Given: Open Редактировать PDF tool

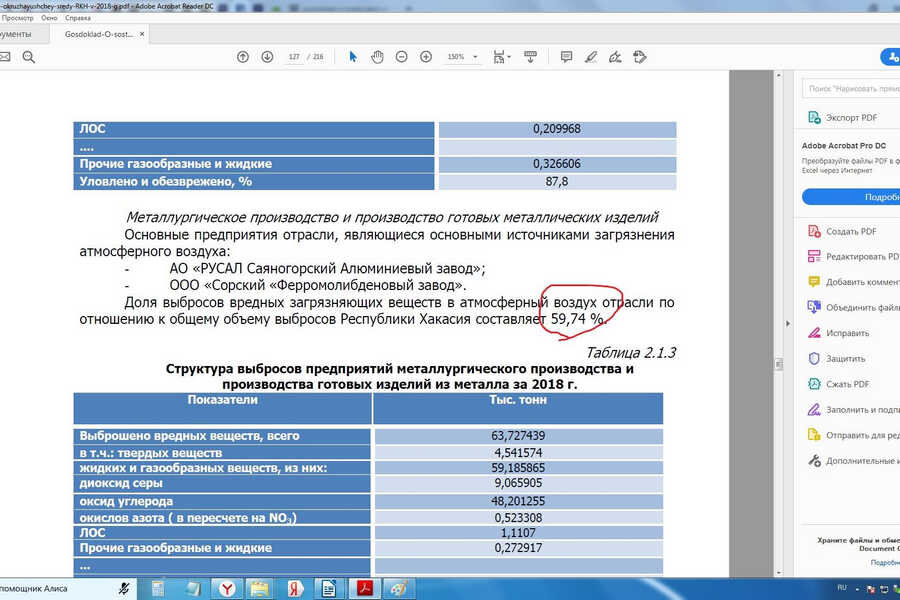Looking at the screenshot, I should click(x=854, y=257).
